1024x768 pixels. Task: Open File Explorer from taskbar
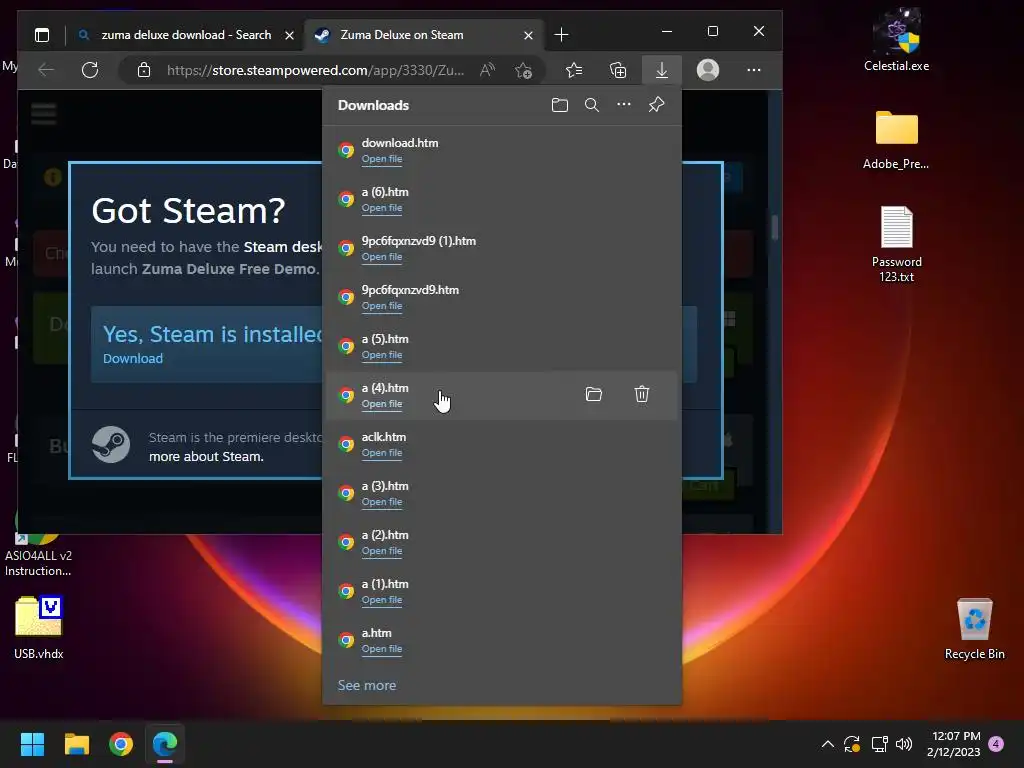(x=76, y=744)
